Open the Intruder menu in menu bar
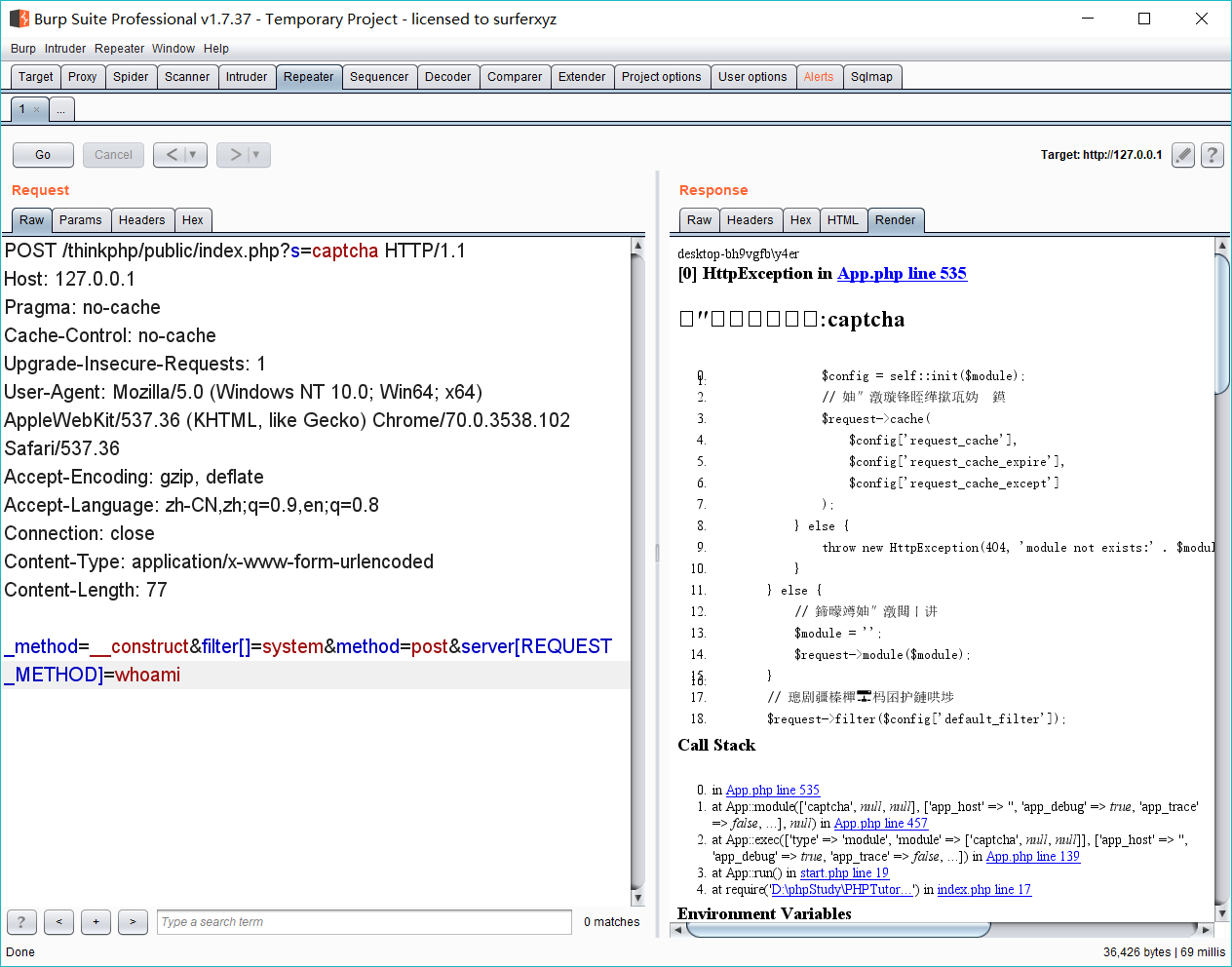 [x=65, y=49]
